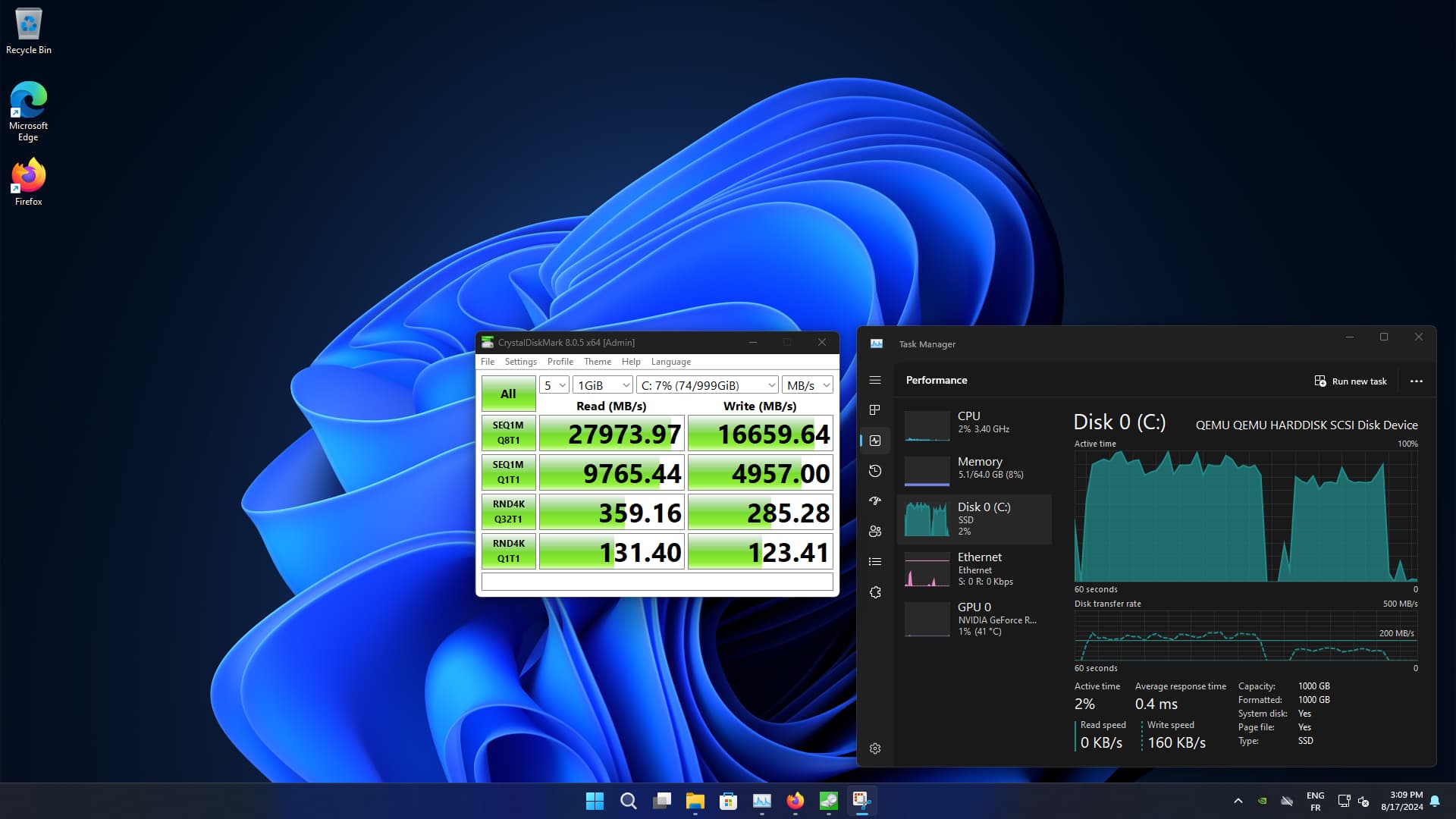1456x819 pixels.
Task: Open the ENG FR language switcher
Action: 1316,802
